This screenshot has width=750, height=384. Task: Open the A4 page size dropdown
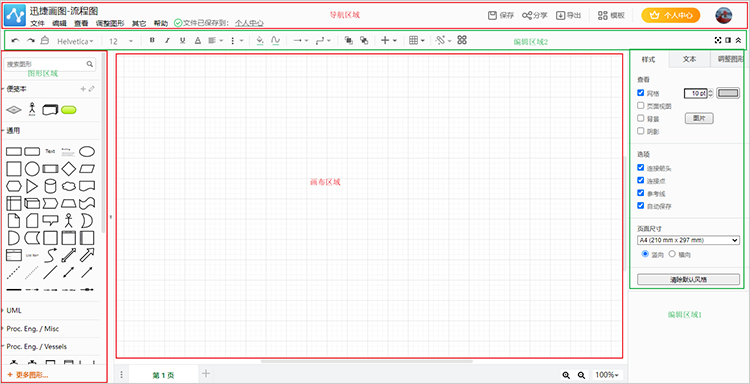click(688, 240)
